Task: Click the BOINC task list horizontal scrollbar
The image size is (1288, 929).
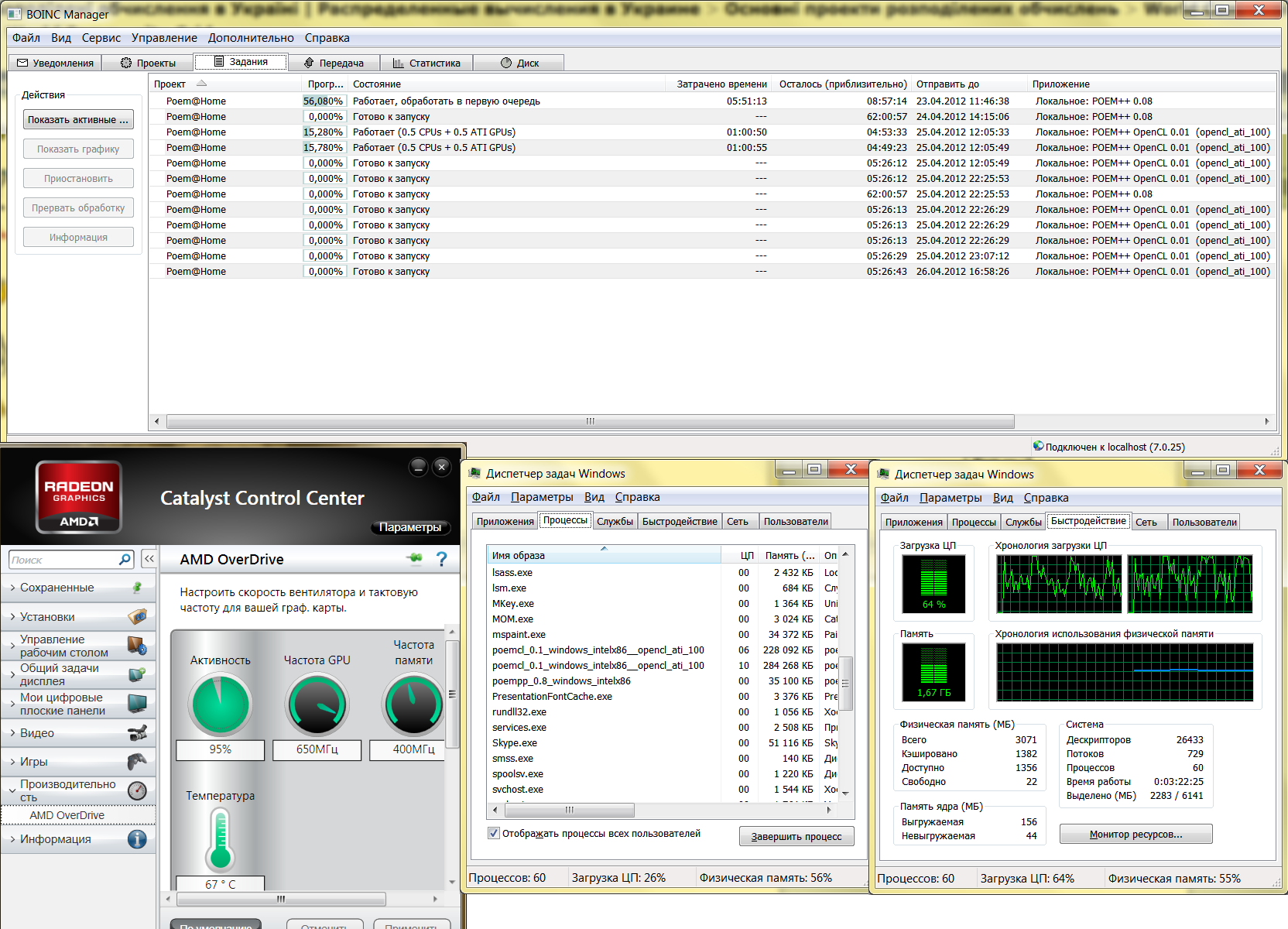Action: pyautogui.click(x=591, y=421)
